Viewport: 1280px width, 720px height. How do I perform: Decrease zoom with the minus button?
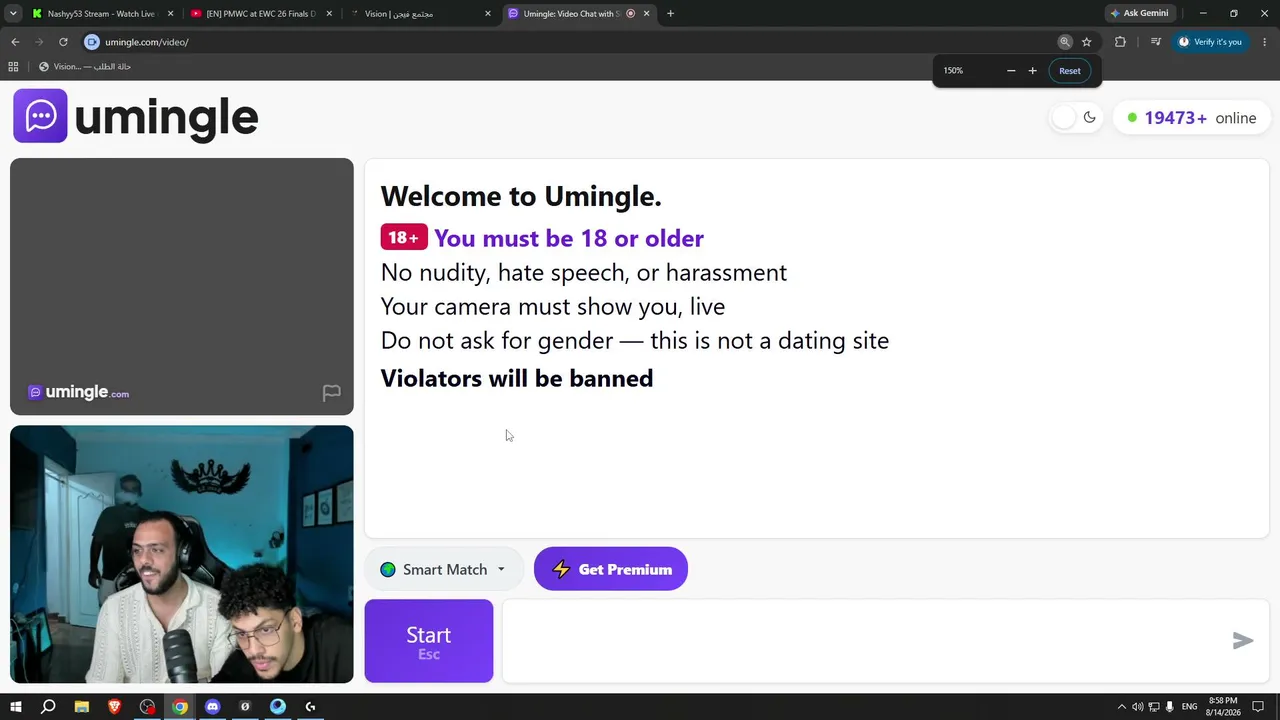point(1011,71)
